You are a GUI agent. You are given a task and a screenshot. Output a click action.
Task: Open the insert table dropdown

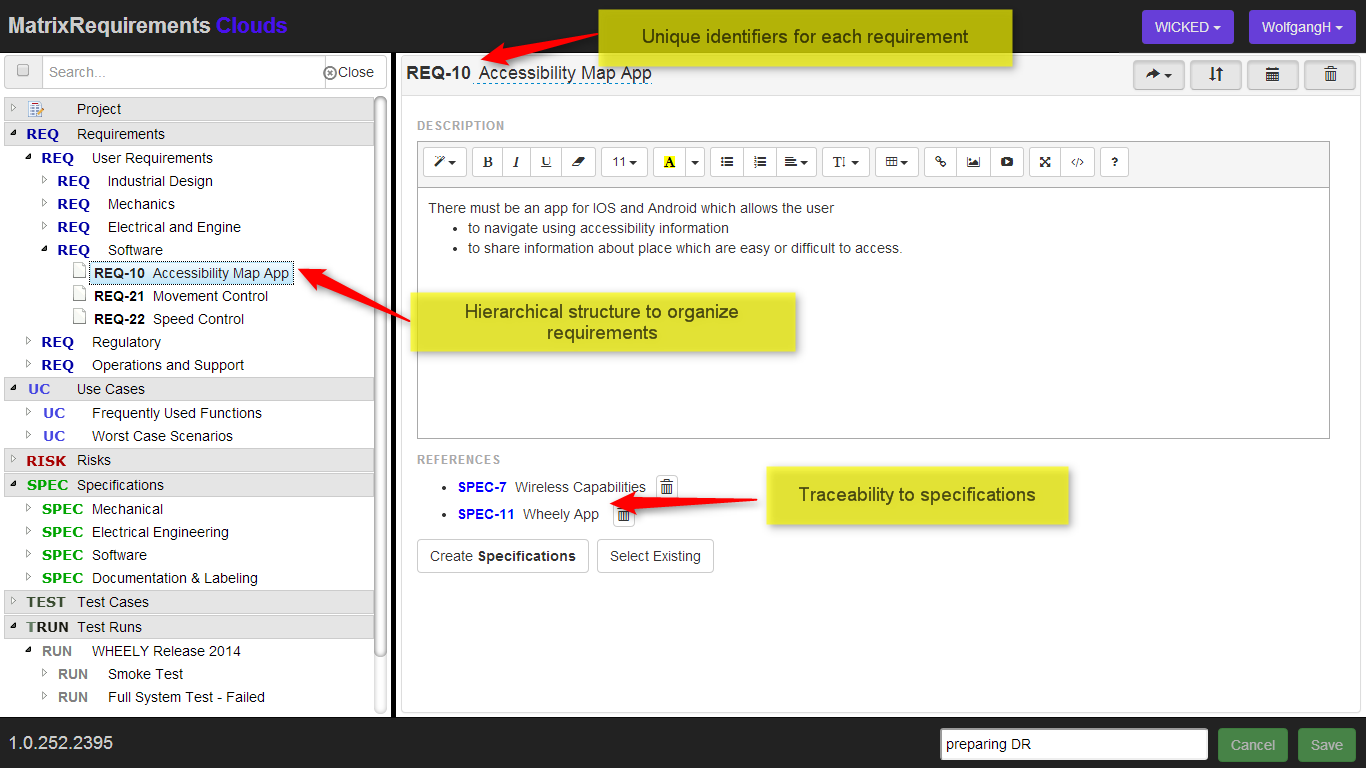(x=897, y=162)
